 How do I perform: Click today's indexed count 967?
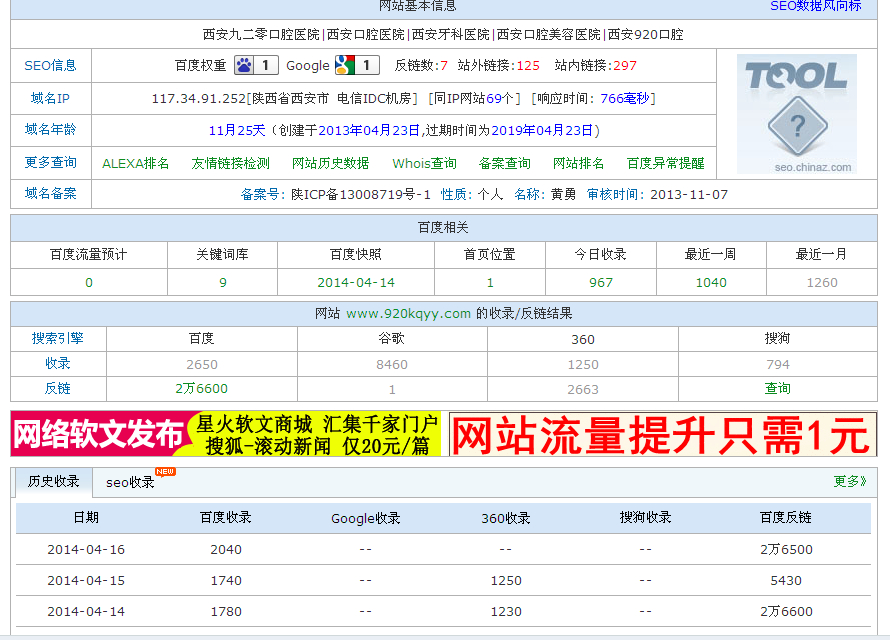click(601, 283)
